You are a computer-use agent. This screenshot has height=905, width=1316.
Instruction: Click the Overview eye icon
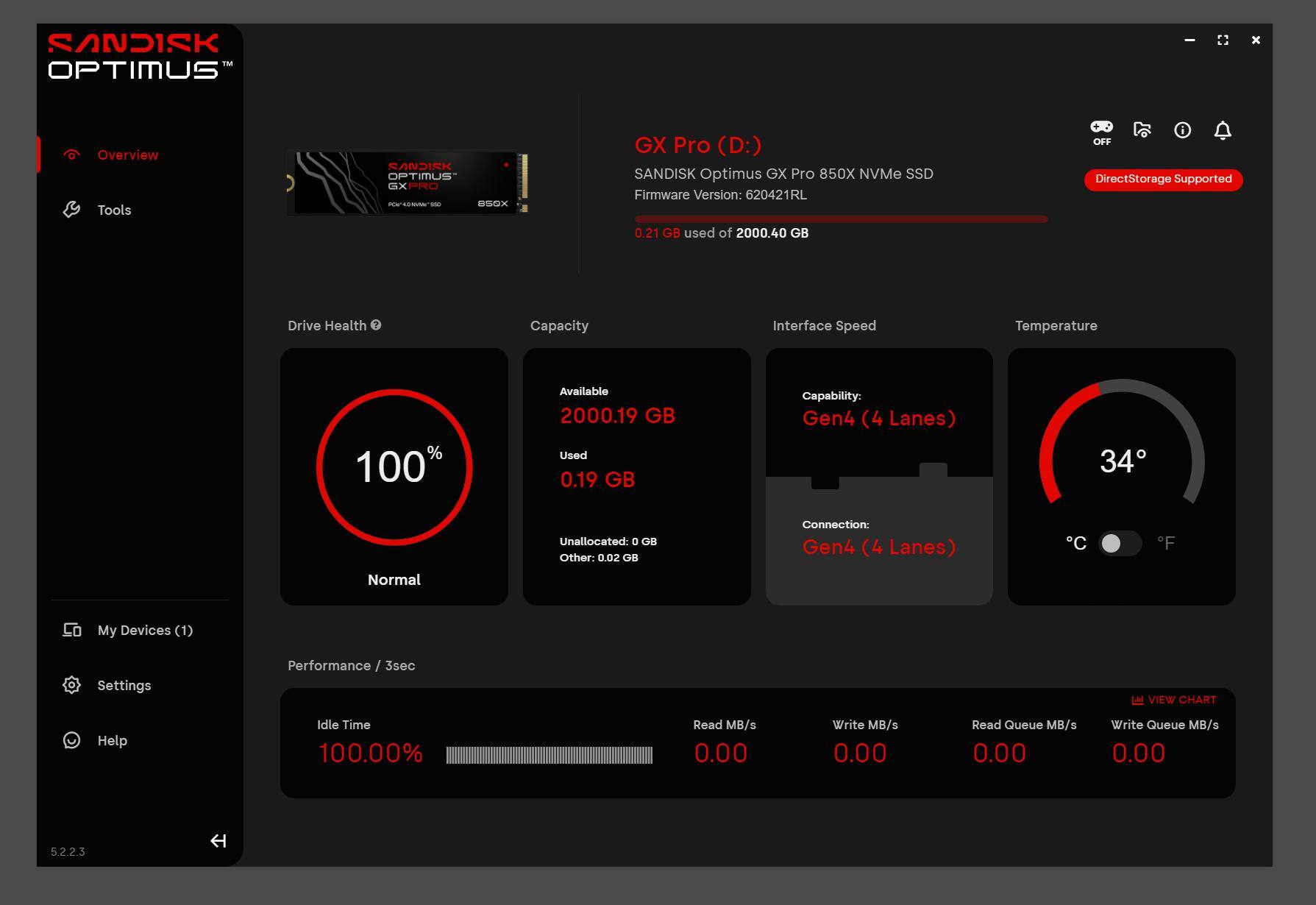pos(71,155)
